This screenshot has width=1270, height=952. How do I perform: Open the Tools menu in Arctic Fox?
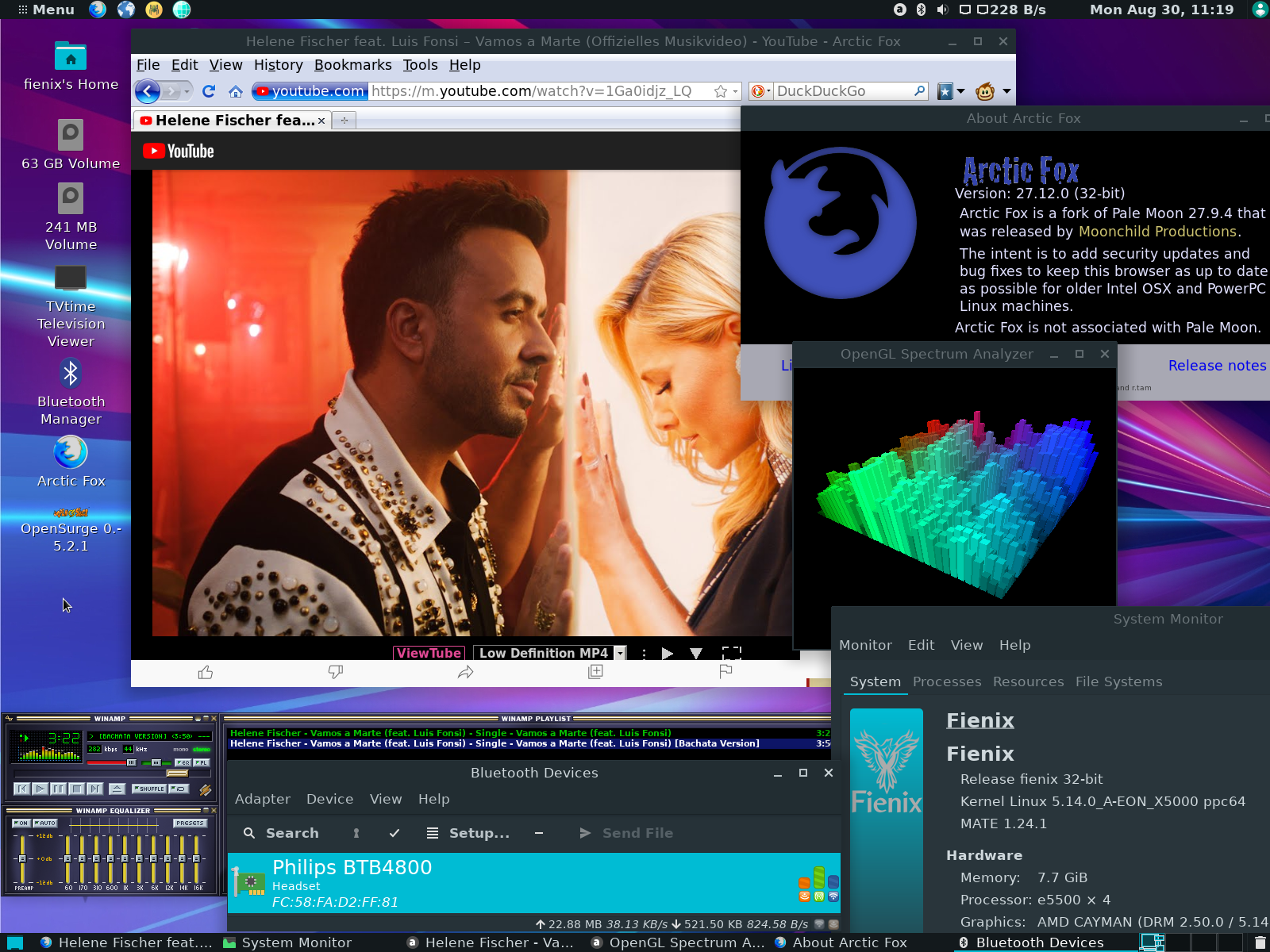click(420, 65)
